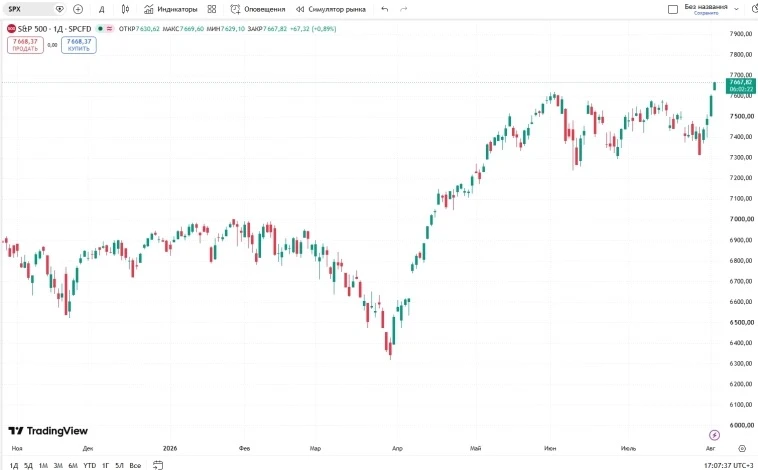Open the go-to-date calendar icon
Image resolution: width=758 pixels, height=470 pixels.
[x=158, y=465]
